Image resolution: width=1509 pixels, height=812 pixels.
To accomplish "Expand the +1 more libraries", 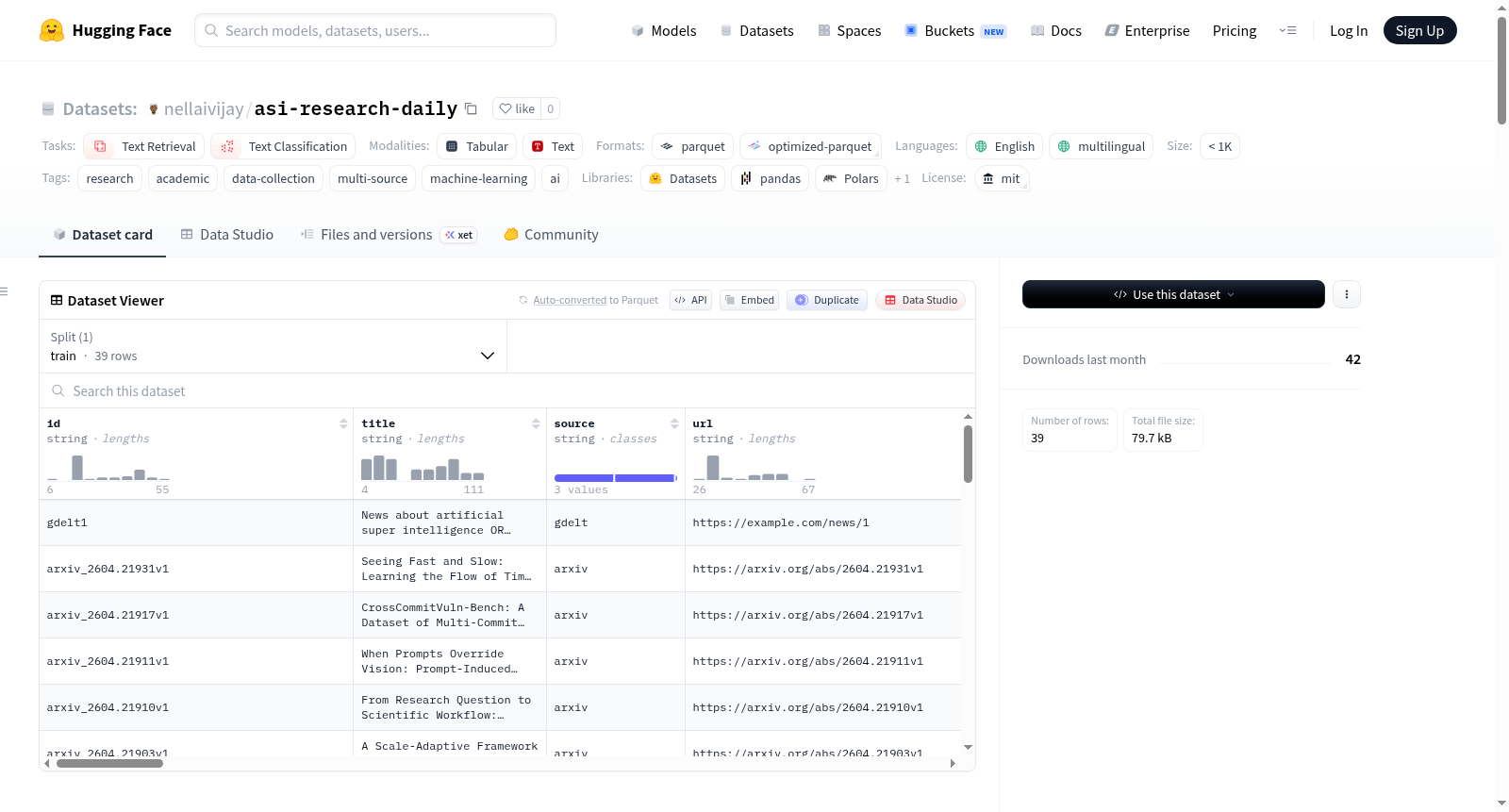I will coord(902,178).
